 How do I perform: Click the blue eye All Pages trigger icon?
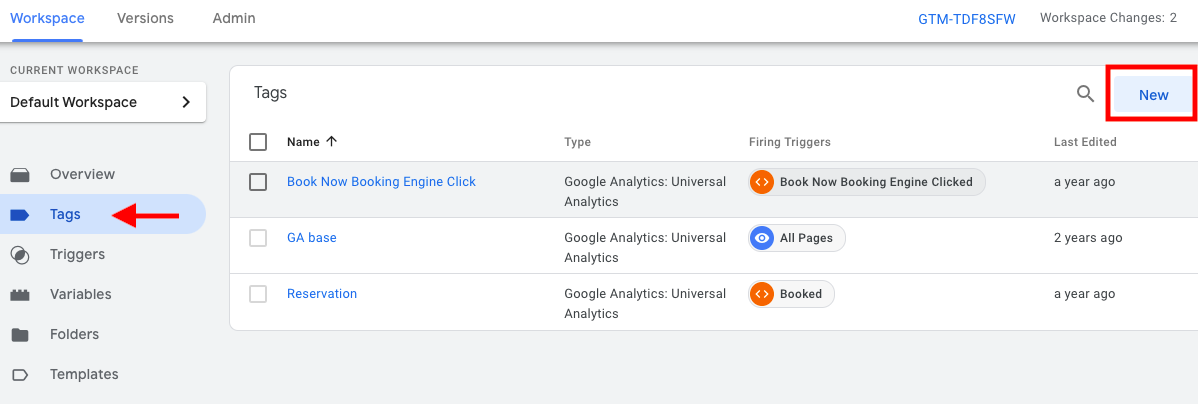(x=761, y=238)
